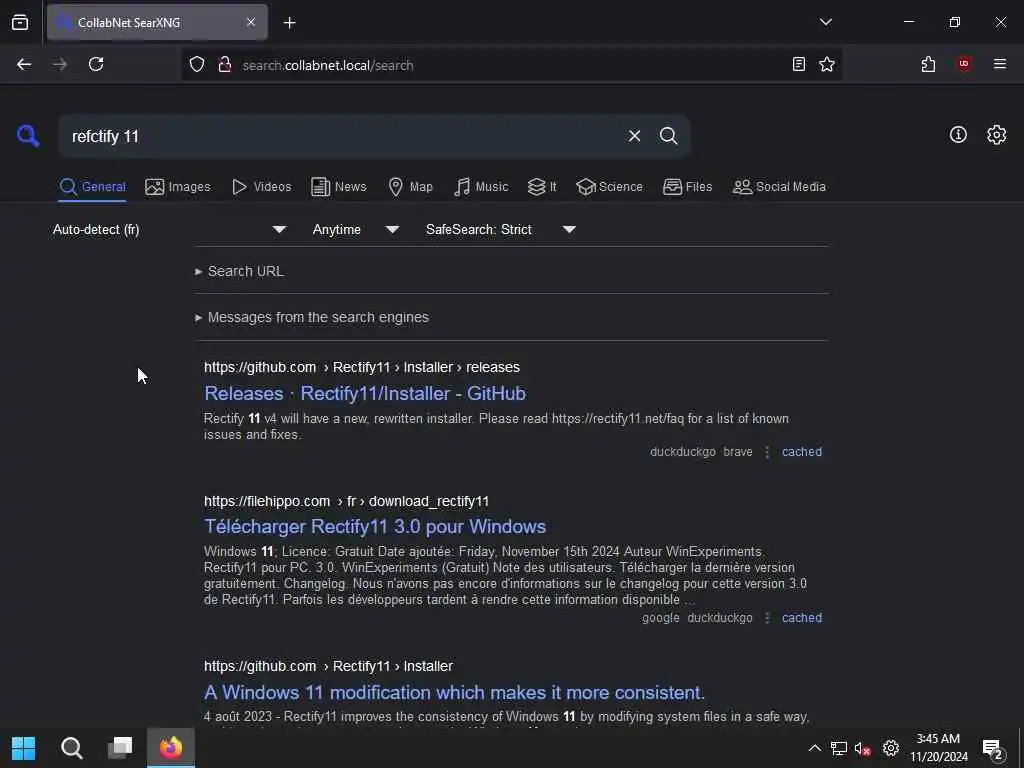Open SearXNG preferences gear
1024x768 pixels.
(996, 135)
